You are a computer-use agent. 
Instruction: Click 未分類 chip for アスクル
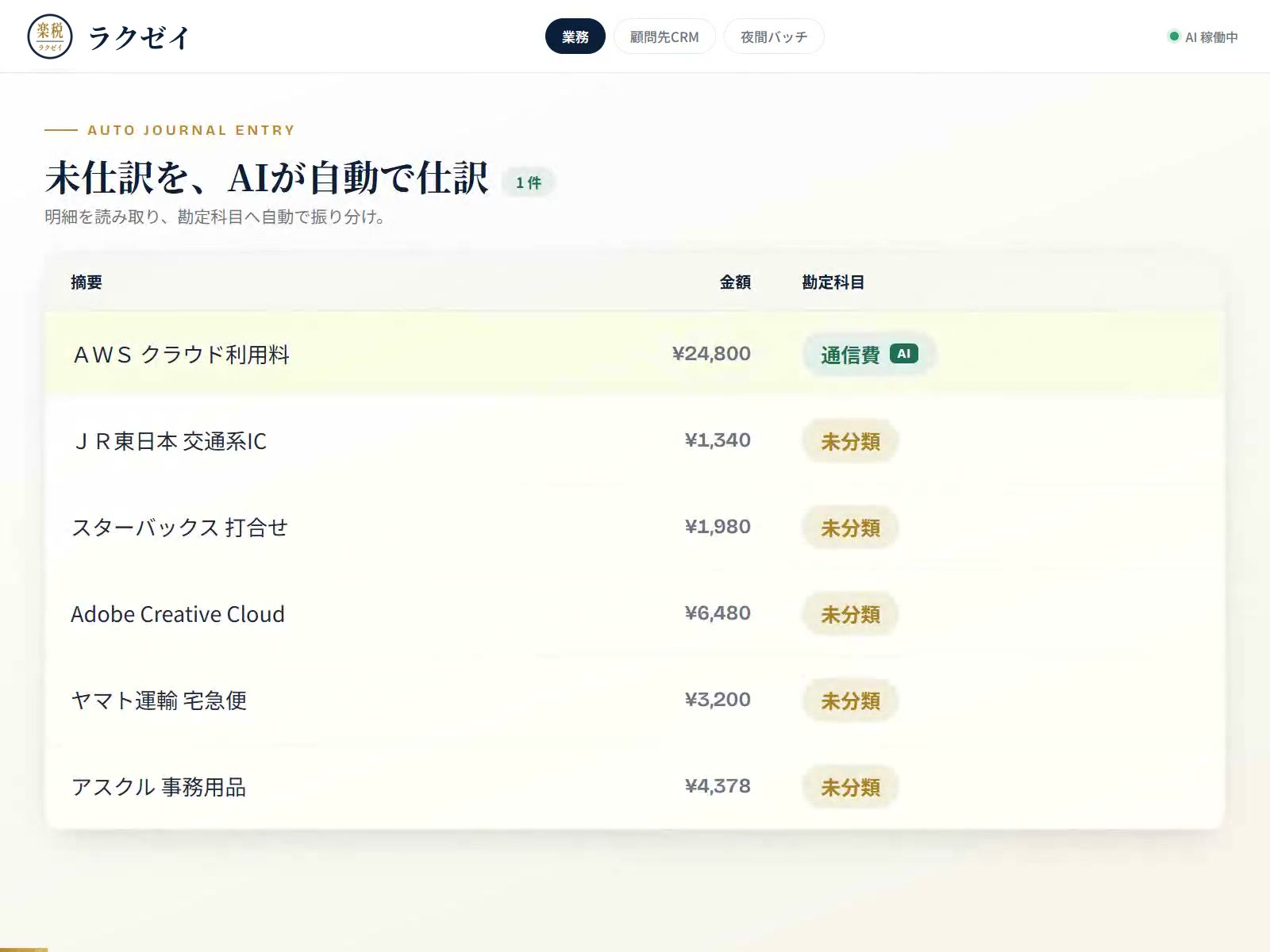850,787
